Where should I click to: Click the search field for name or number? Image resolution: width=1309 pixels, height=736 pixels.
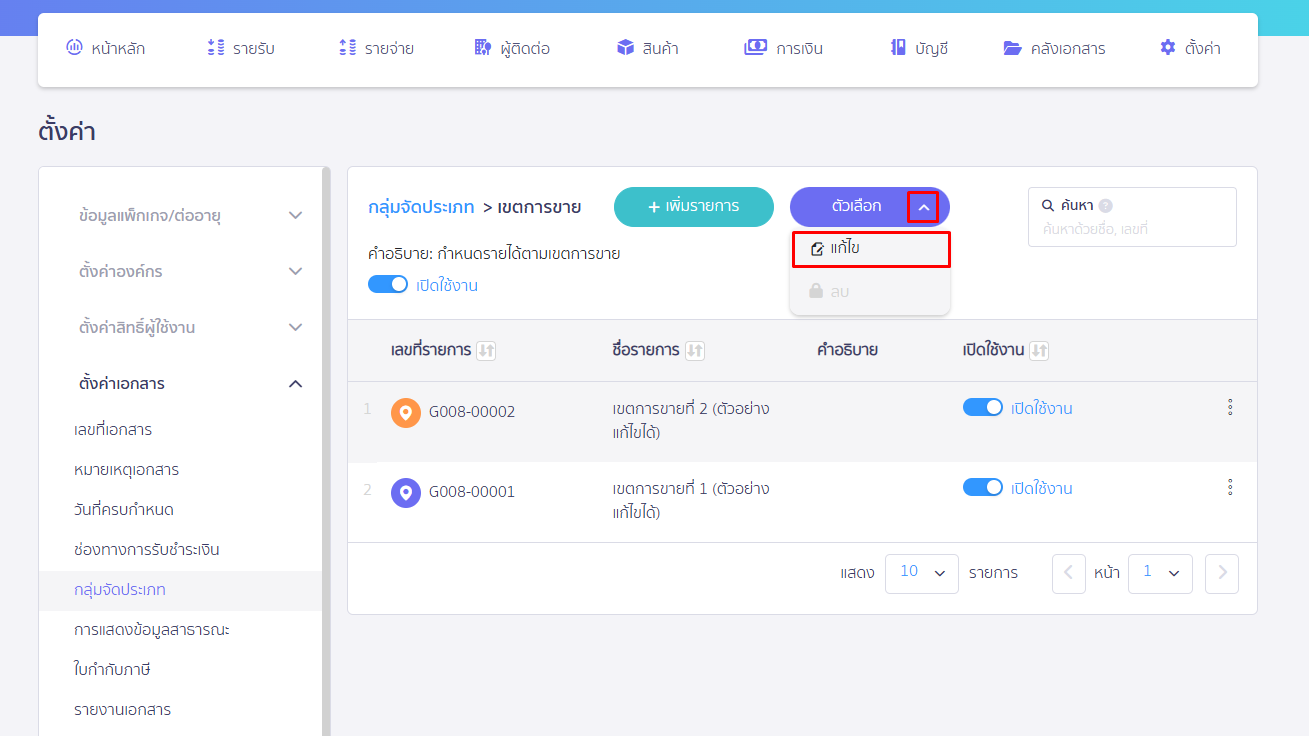click(1132, 229)
